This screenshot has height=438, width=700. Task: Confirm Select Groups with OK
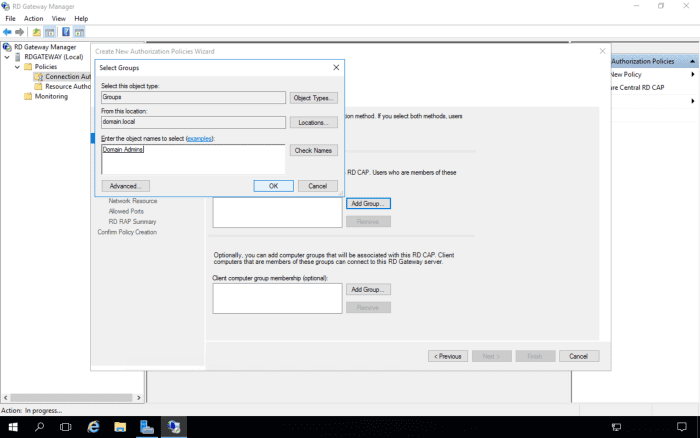click(274, 186)
